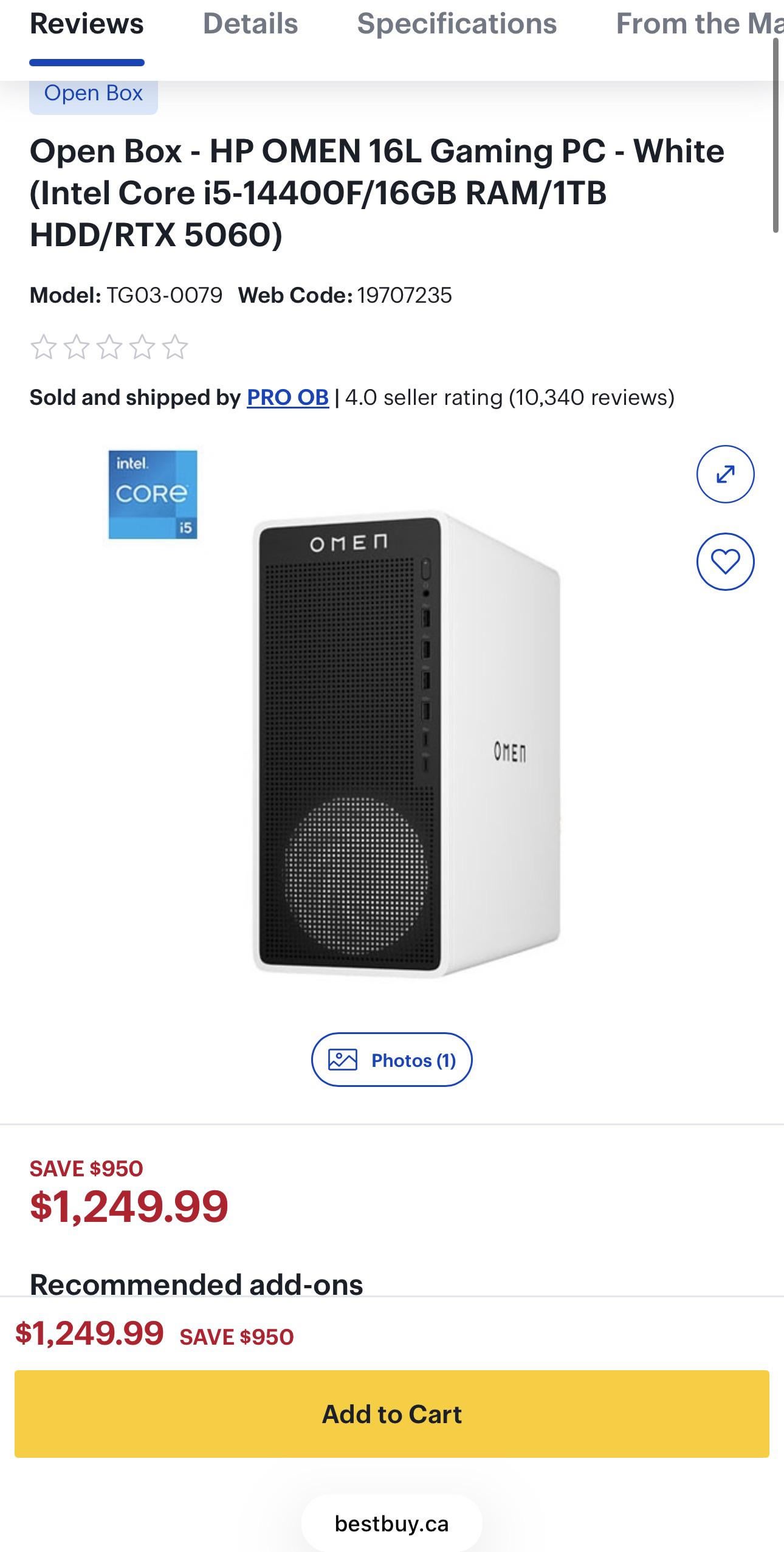Tap the Recommended add-ons heading
Viewport: 784px width, 1552px height.
point(196,1284)
